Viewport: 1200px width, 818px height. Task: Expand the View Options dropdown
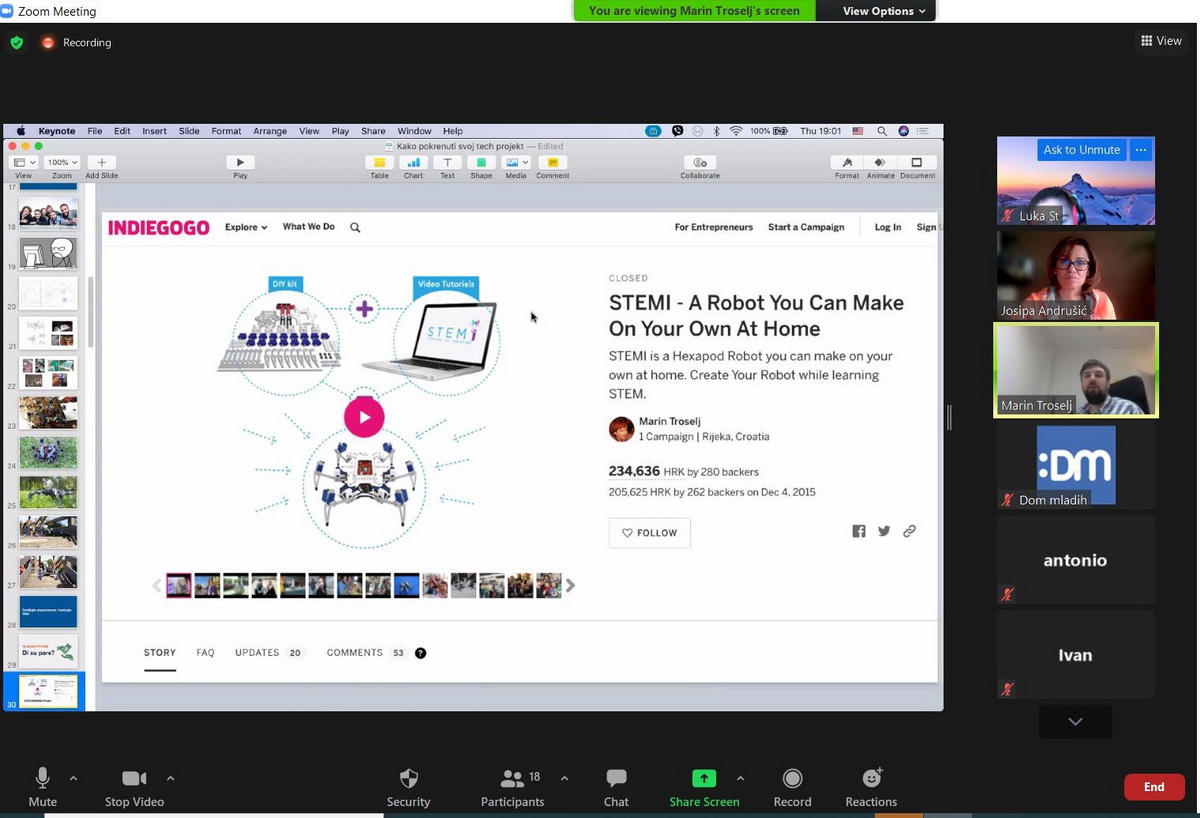883,11
